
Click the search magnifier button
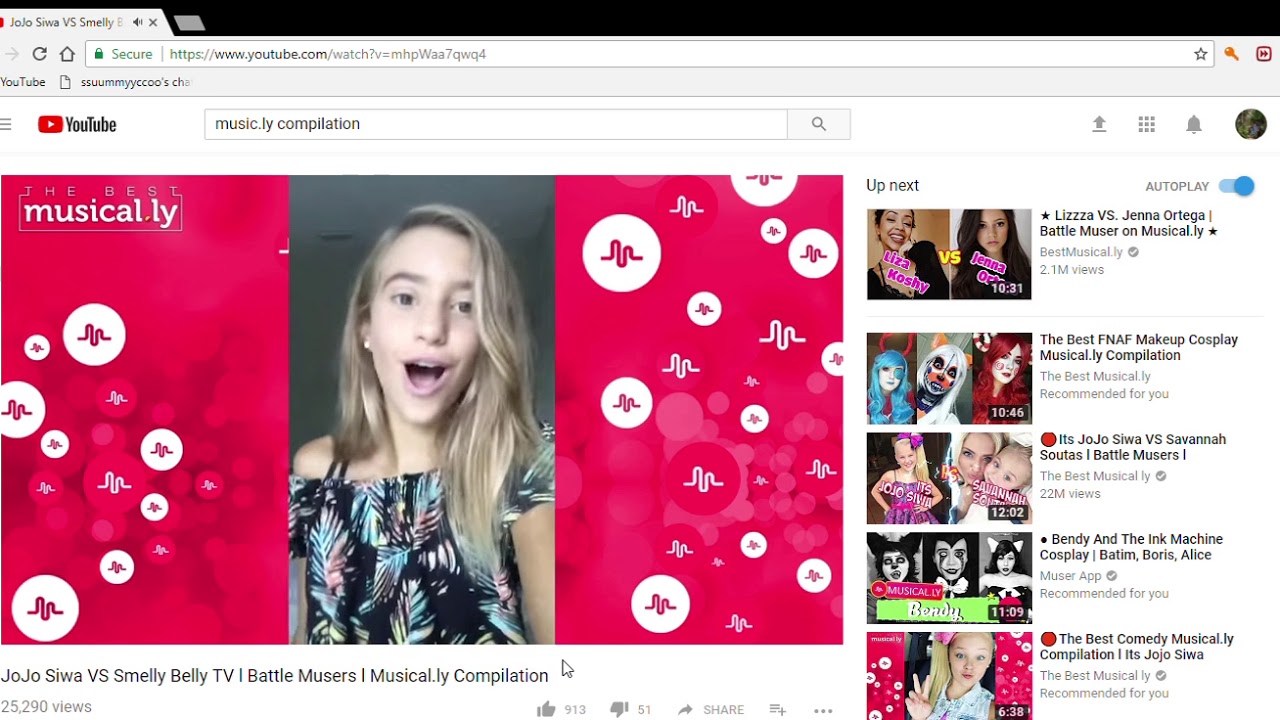click(819, 124)
